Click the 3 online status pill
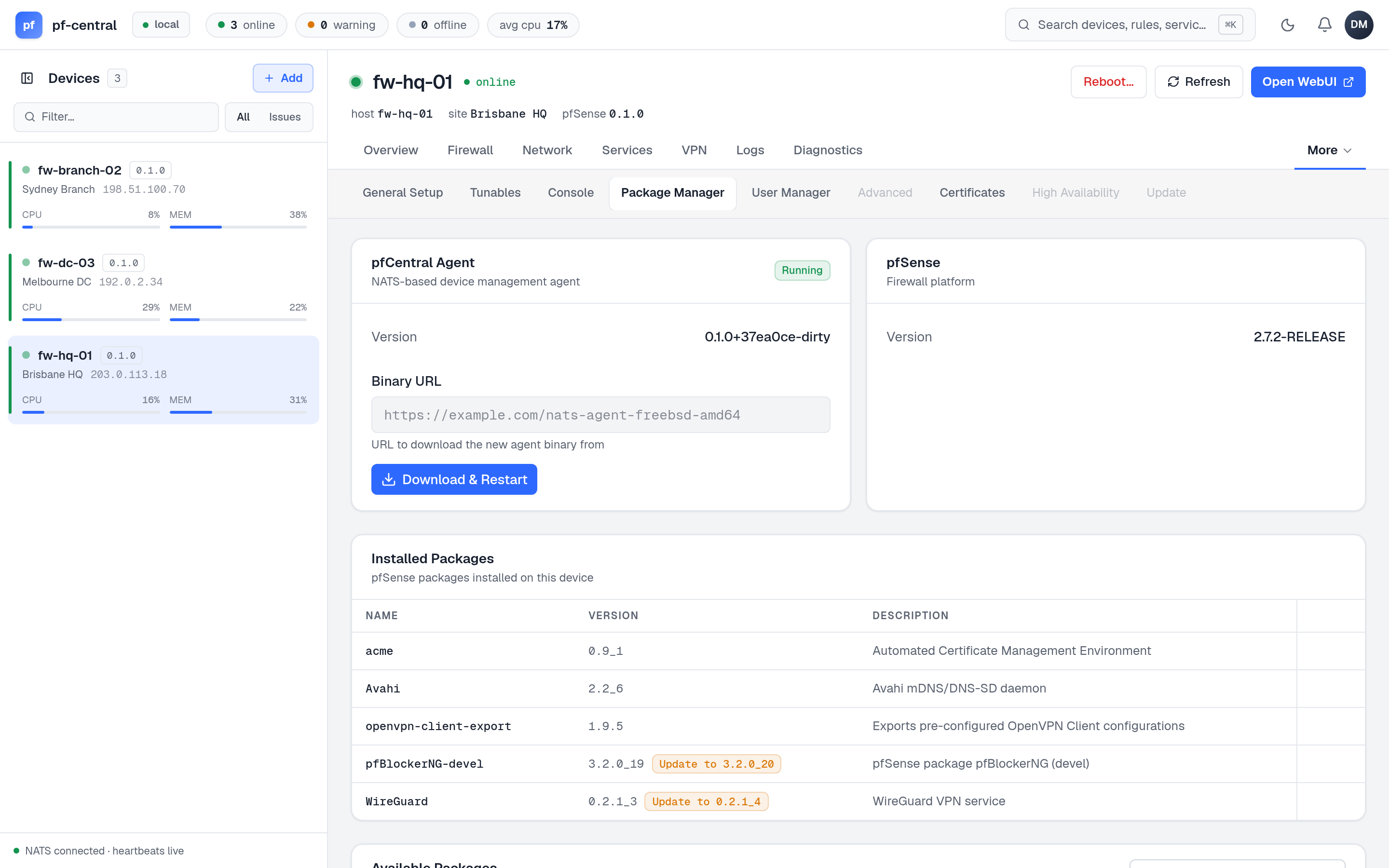This screenshot has height=868, width=1389. click(x=246, y=25)
